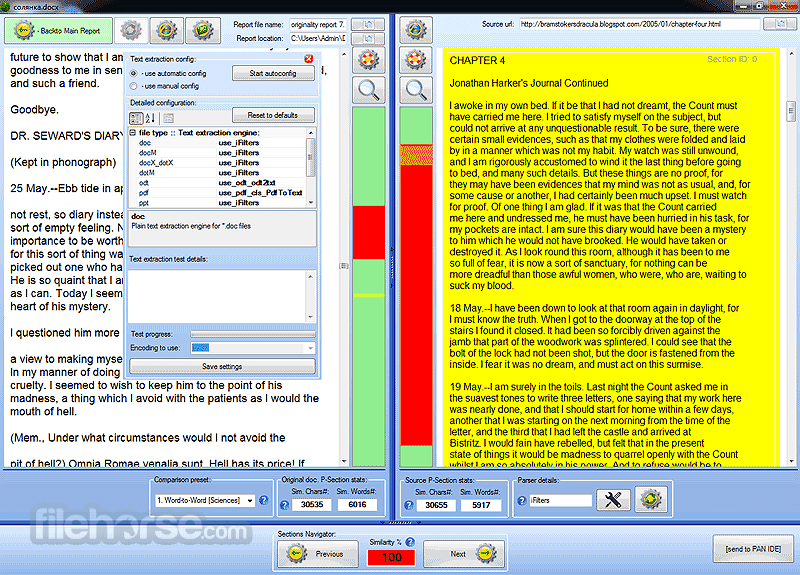Switch property grid to categorized view

(136, 118)
